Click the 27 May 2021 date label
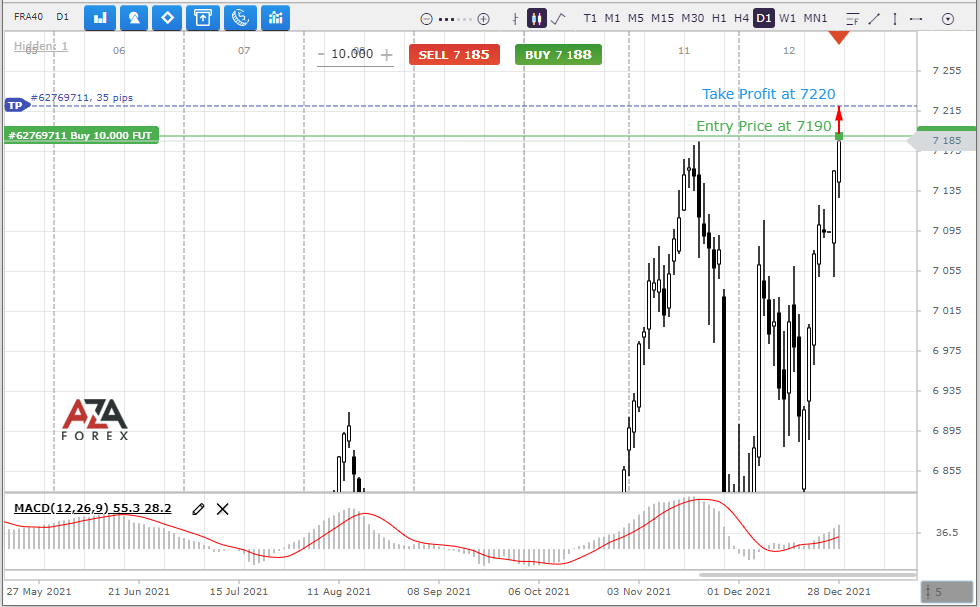Viewport: 980px width, 607px height. 39,591
